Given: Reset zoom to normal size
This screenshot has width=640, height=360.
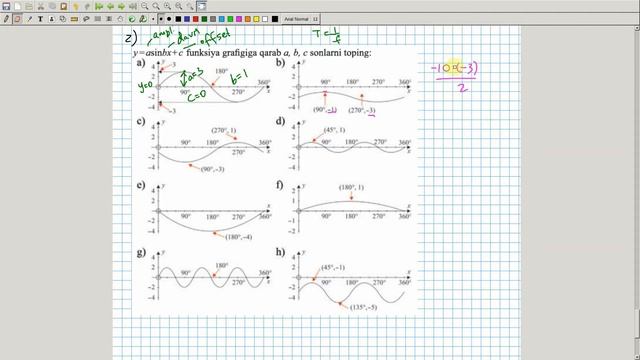Looking at the screenshot, I should tap(179, 7).
